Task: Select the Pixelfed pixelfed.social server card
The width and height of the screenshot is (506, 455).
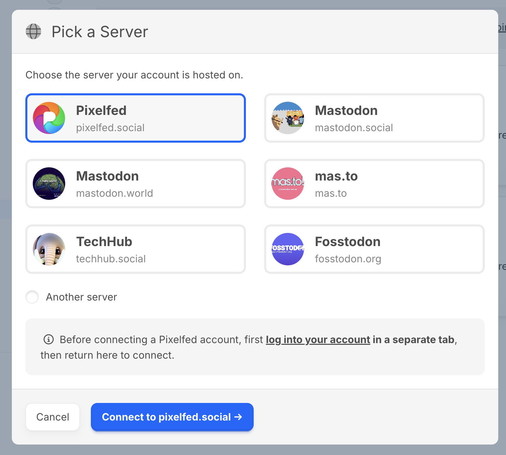Action: click(x=135, y=118)
